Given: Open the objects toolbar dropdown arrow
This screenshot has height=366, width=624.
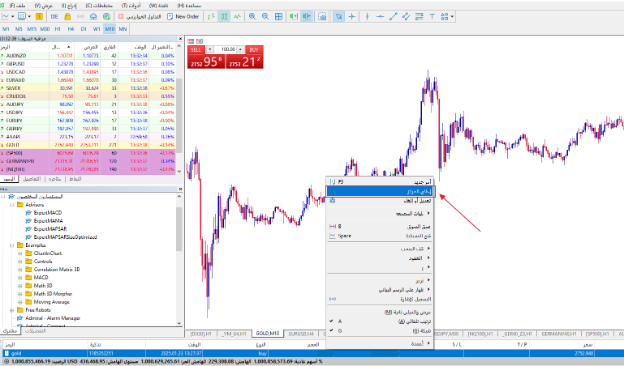Looking at the screenshot, I should pyautogui.click(x=452, y=17).
